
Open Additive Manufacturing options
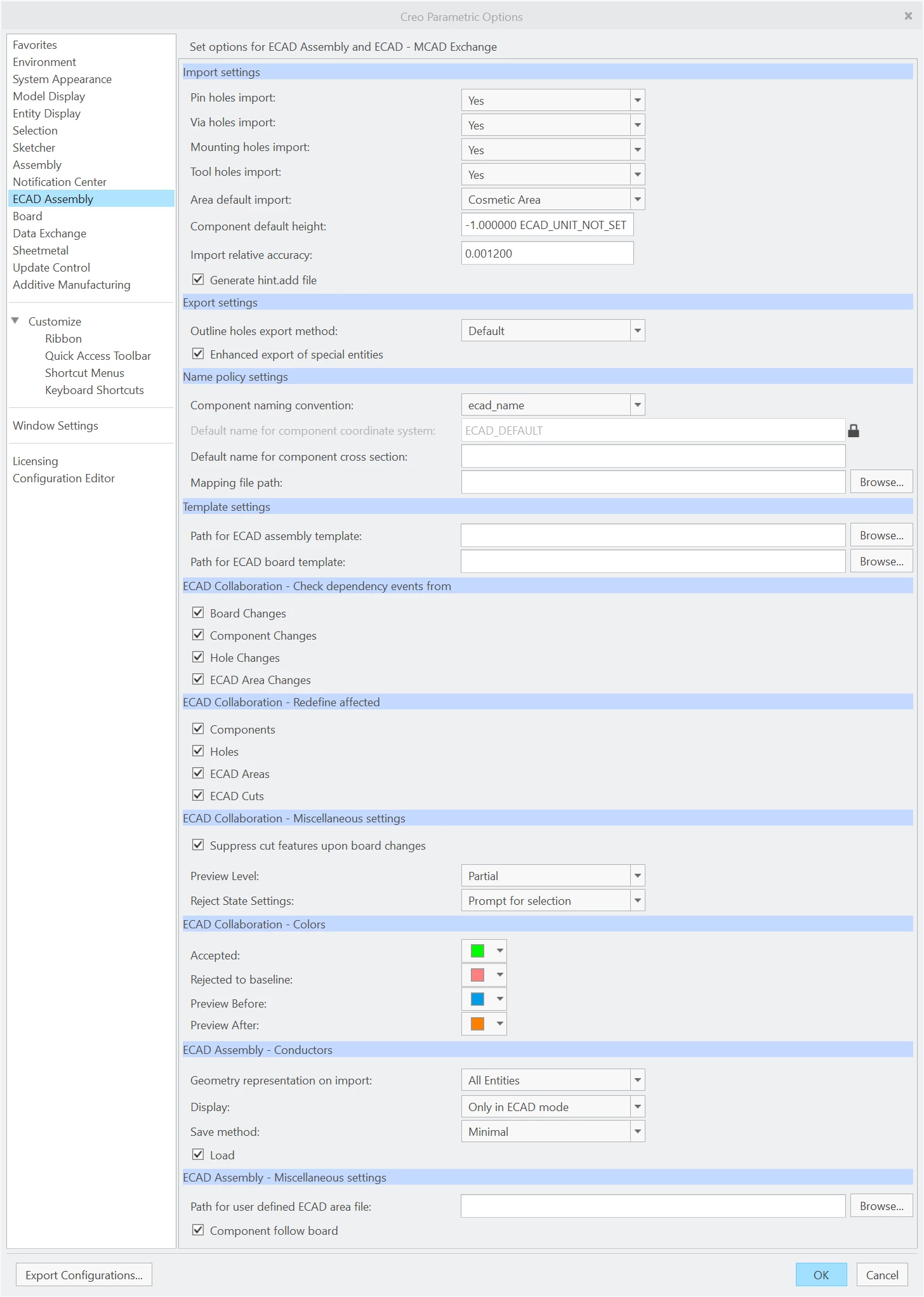(72, 285)
